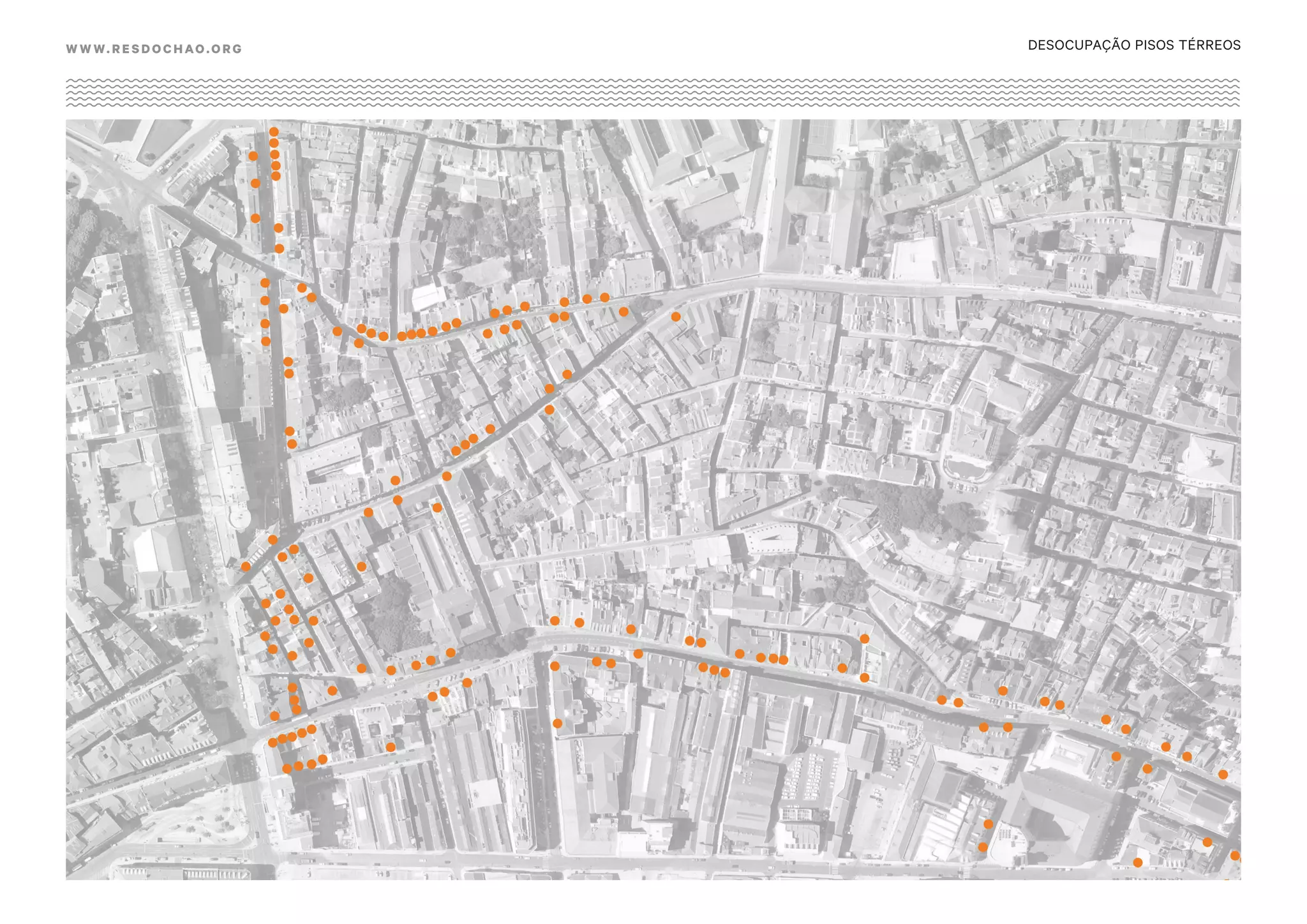Click the DESOCUPAÇÃO PISOS TÉRREOS title
This screenshot has height=924, width=1307.
tap(1133, 45)
